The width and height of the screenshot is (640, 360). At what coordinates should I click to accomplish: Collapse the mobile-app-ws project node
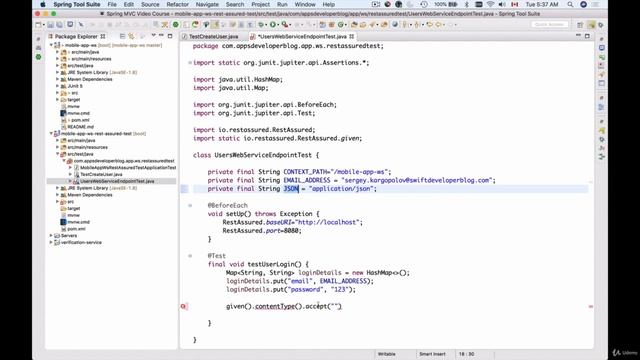51,45
